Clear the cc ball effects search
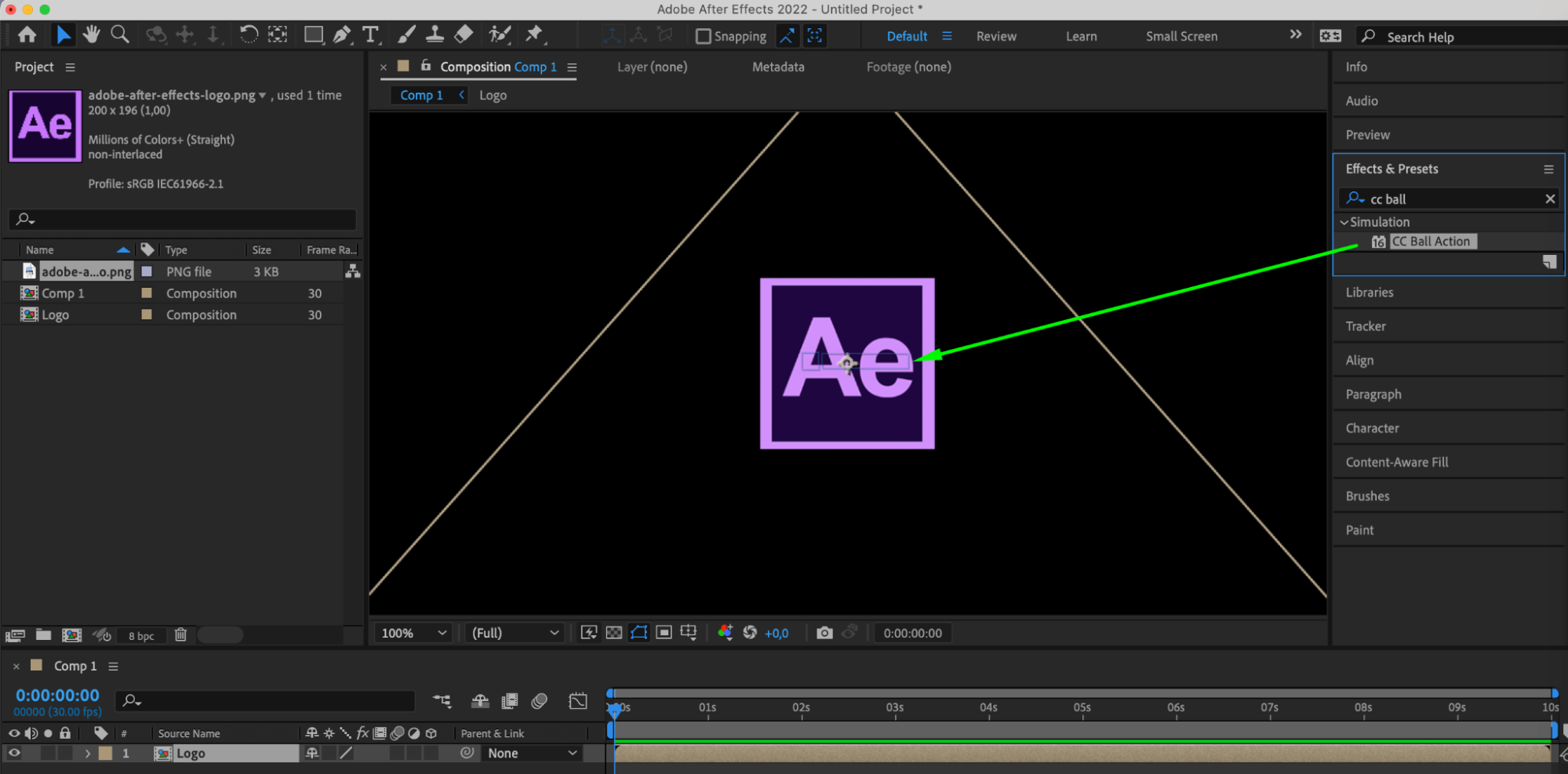 (1550, 199)
